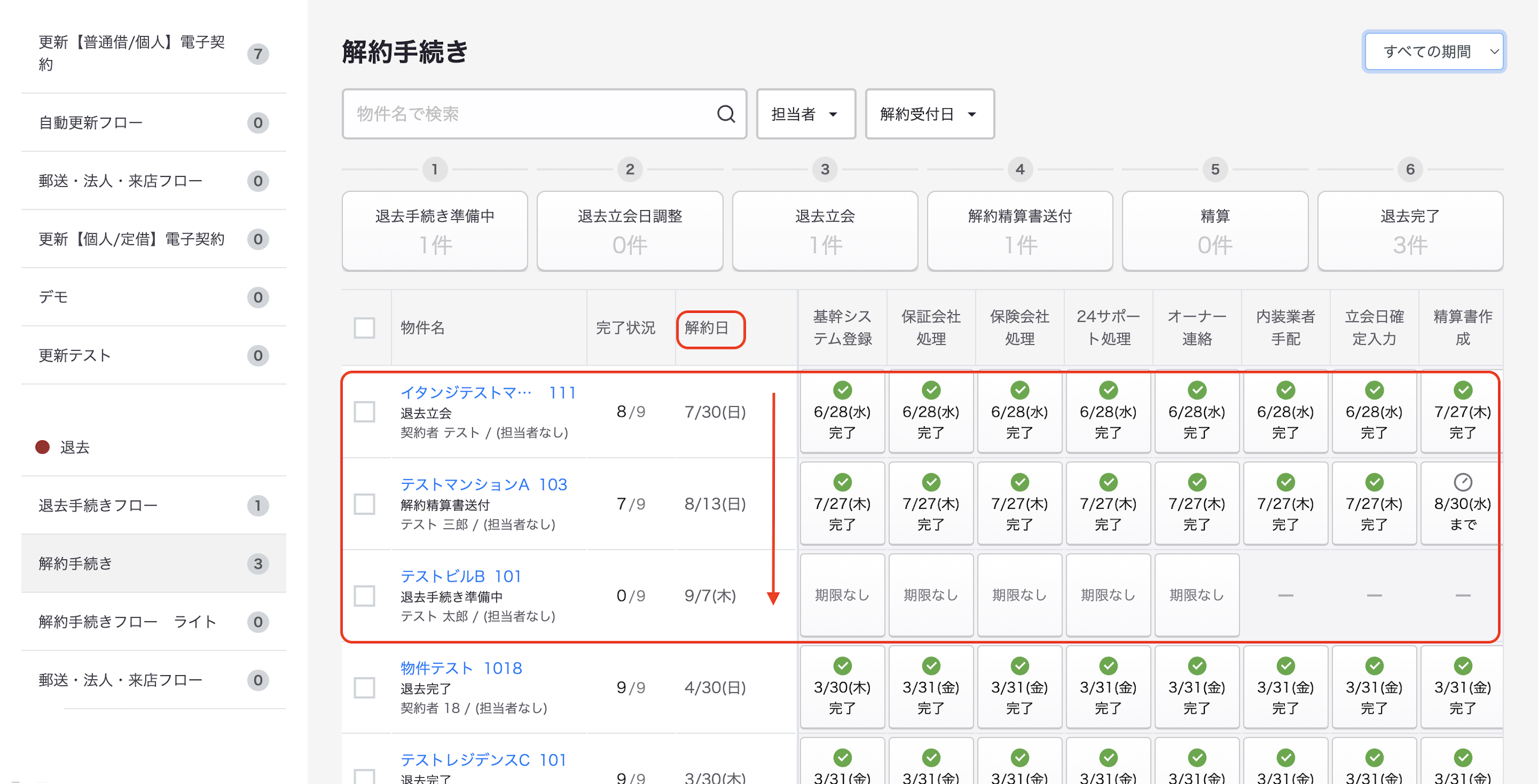The width and height of the screenshot is (1538, 784).
Task: Click 精算書作成 check icon for 物件テスト 1018
Action: (x=1463, y=666)
